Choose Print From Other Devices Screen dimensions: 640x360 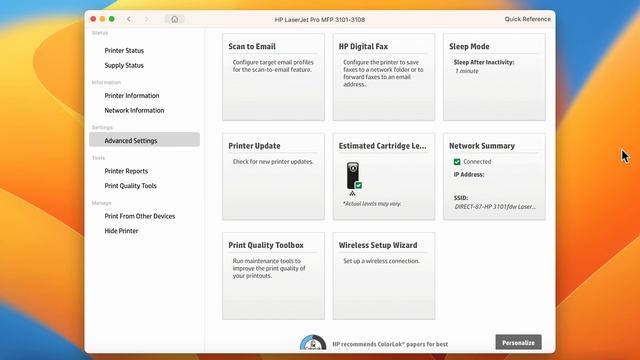tap(140, 216)
